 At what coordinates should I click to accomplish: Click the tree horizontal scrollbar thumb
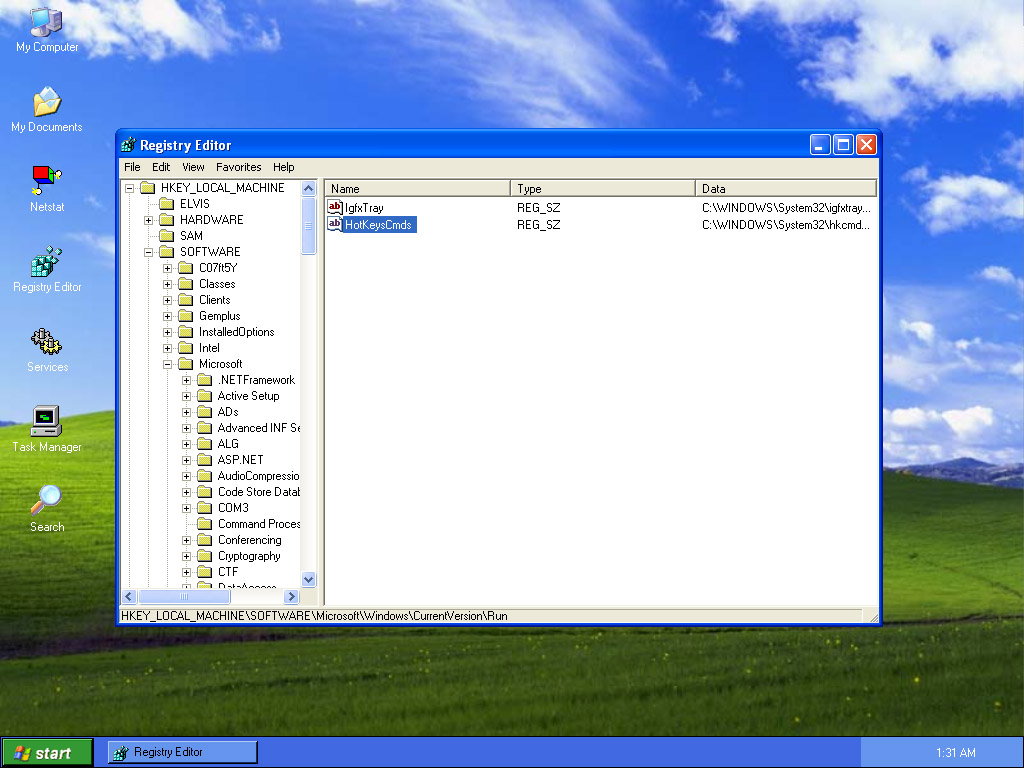coord(184,596)
